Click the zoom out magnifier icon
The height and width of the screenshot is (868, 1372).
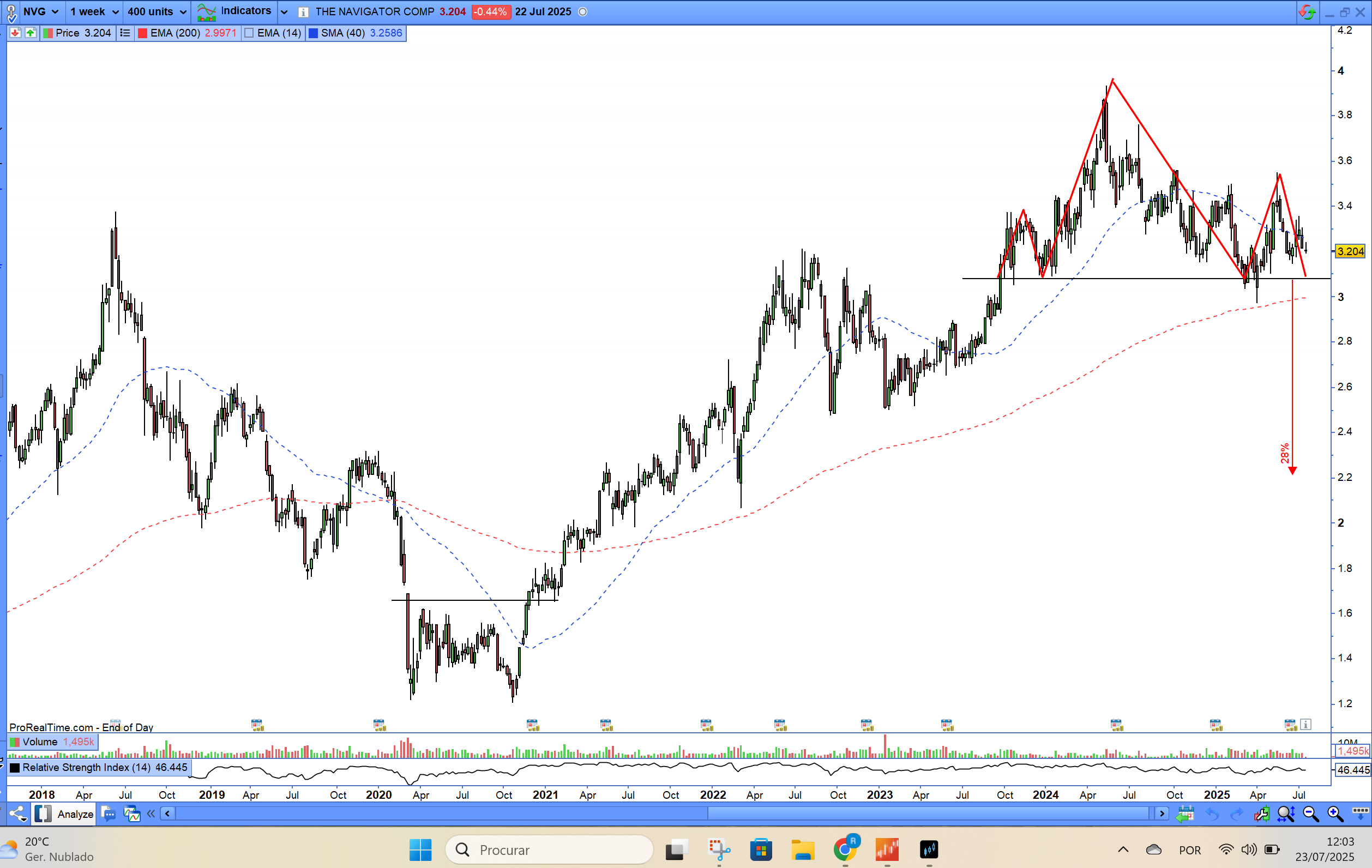tap(1310, 814)
